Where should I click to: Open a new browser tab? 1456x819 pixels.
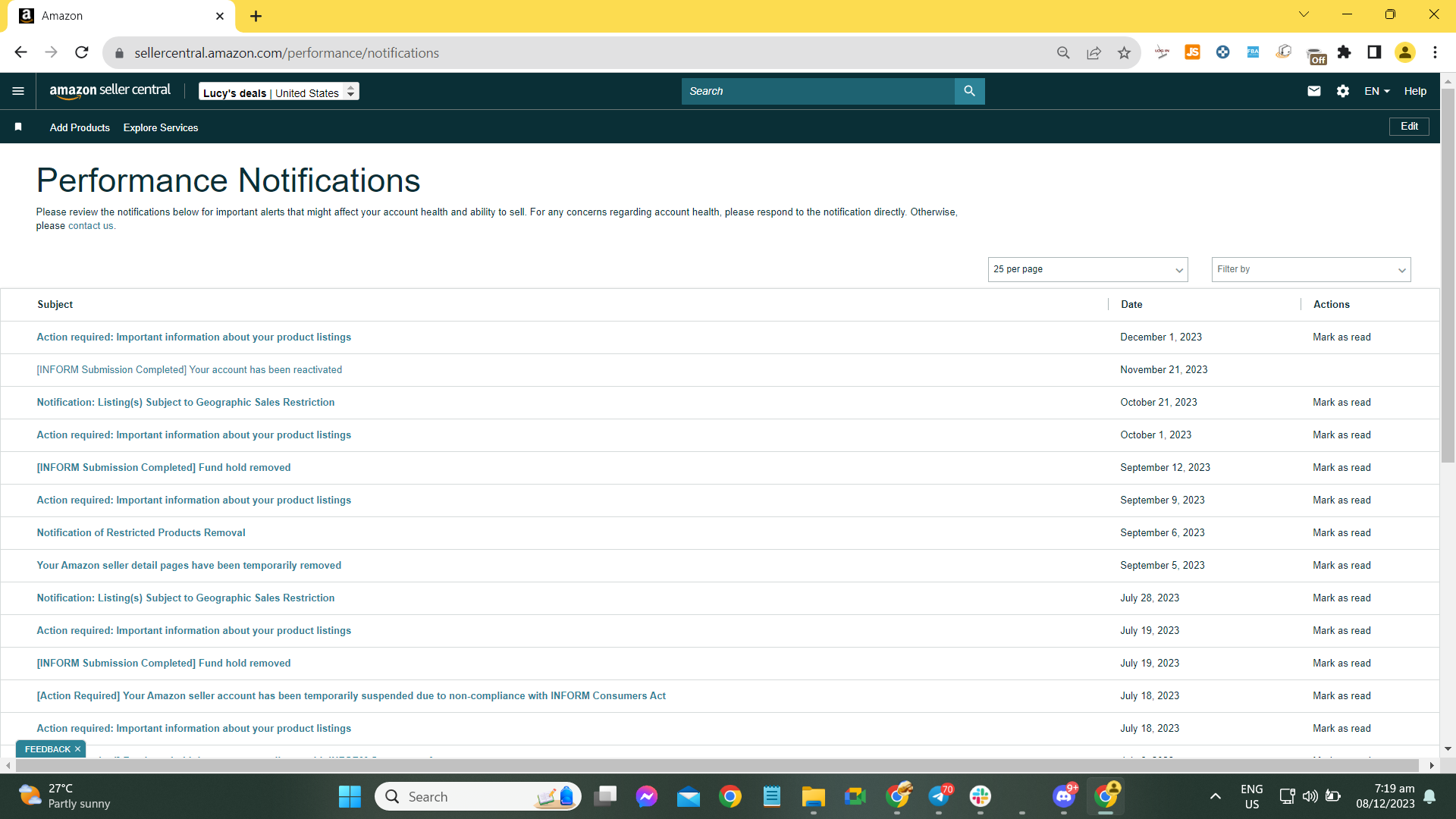pyautogui.click(x=256, y=16)
